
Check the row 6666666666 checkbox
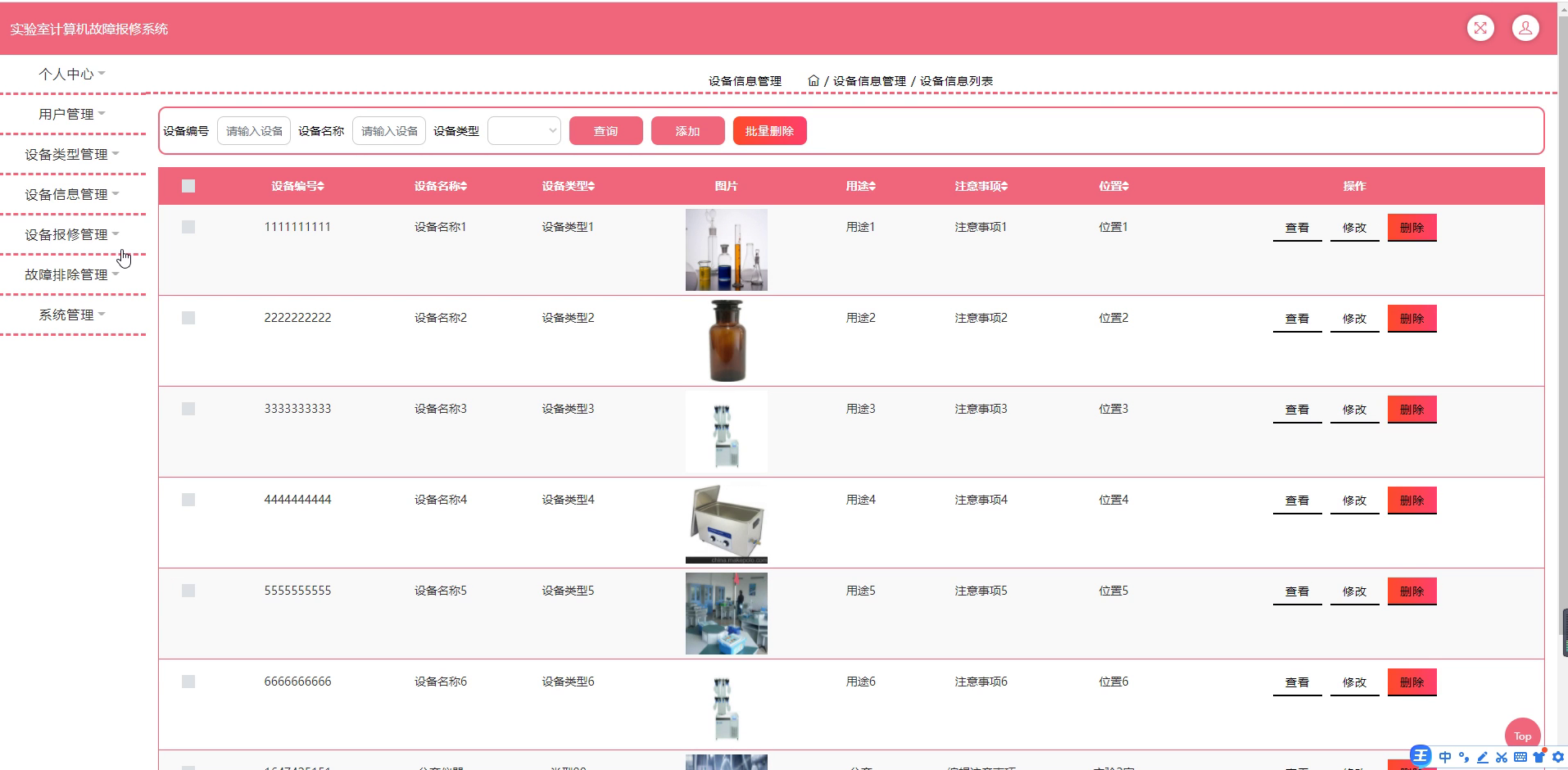[x=188, y=682]
